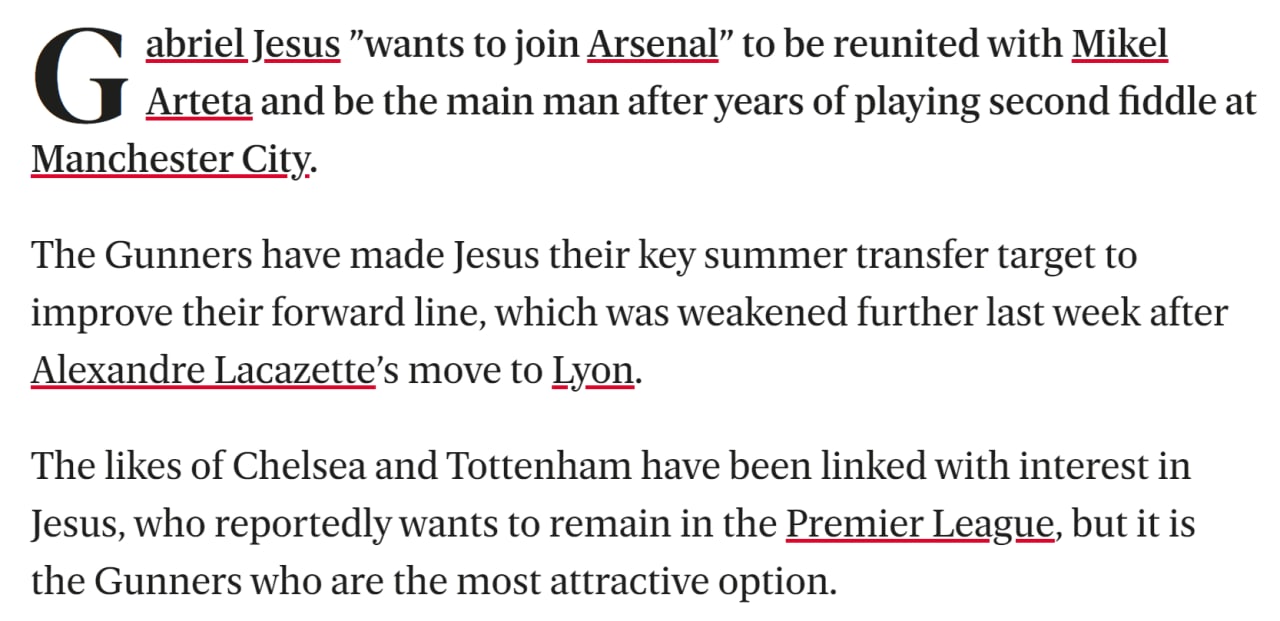Click the underlined word Arteta
1280x621 pixels.
point(198,102)
